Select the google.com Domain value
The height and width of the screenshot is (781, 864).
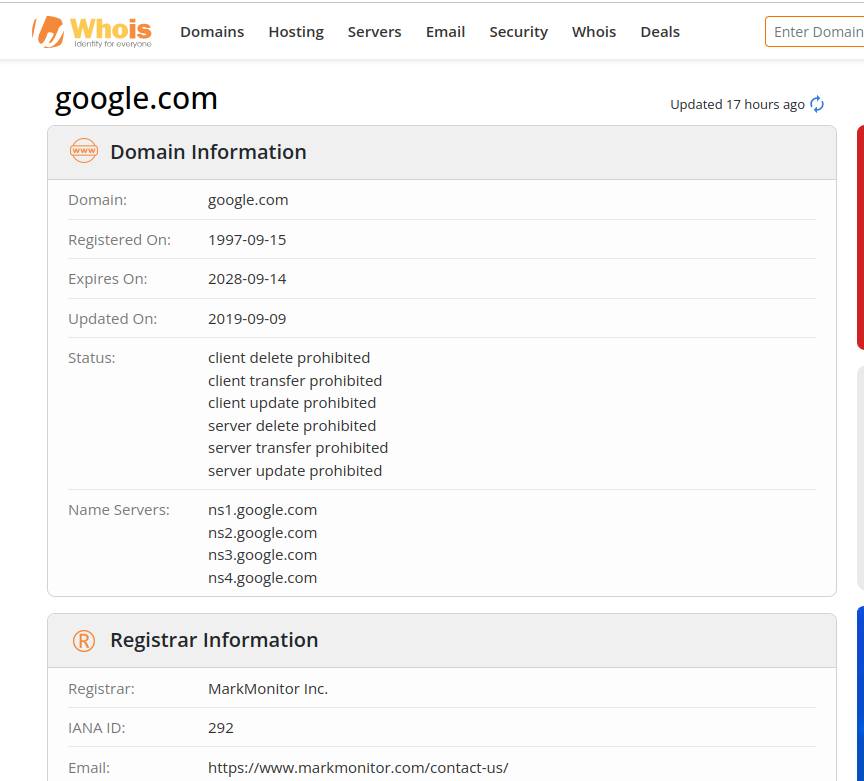point(248,200)
